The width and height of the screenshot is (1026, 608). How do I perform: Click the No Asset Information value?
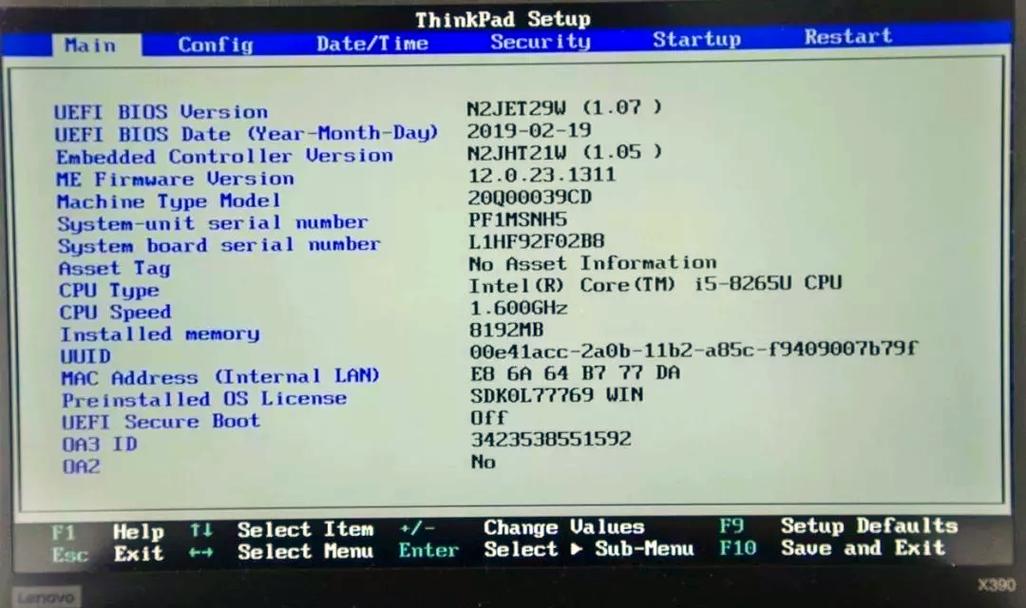pos(592,263)
